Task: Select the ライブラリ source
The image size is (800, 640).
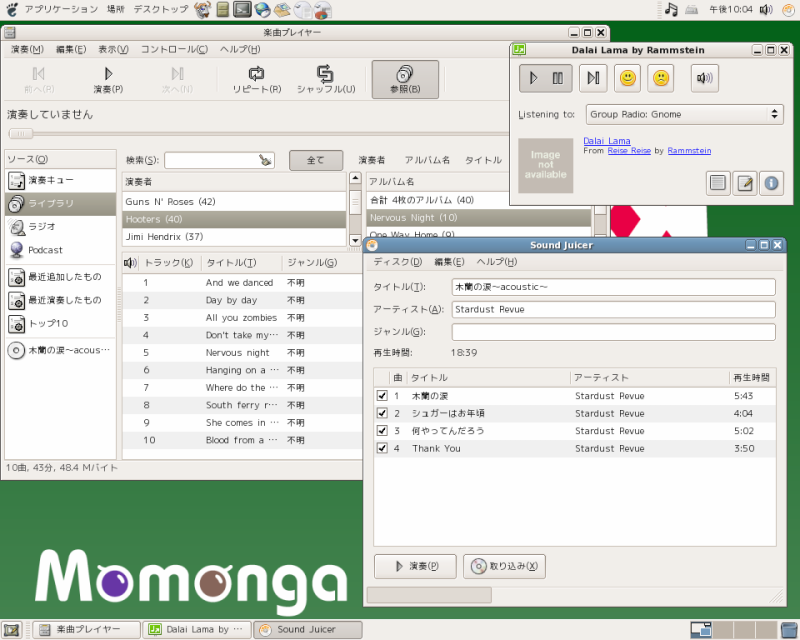Action: (61, 204)
